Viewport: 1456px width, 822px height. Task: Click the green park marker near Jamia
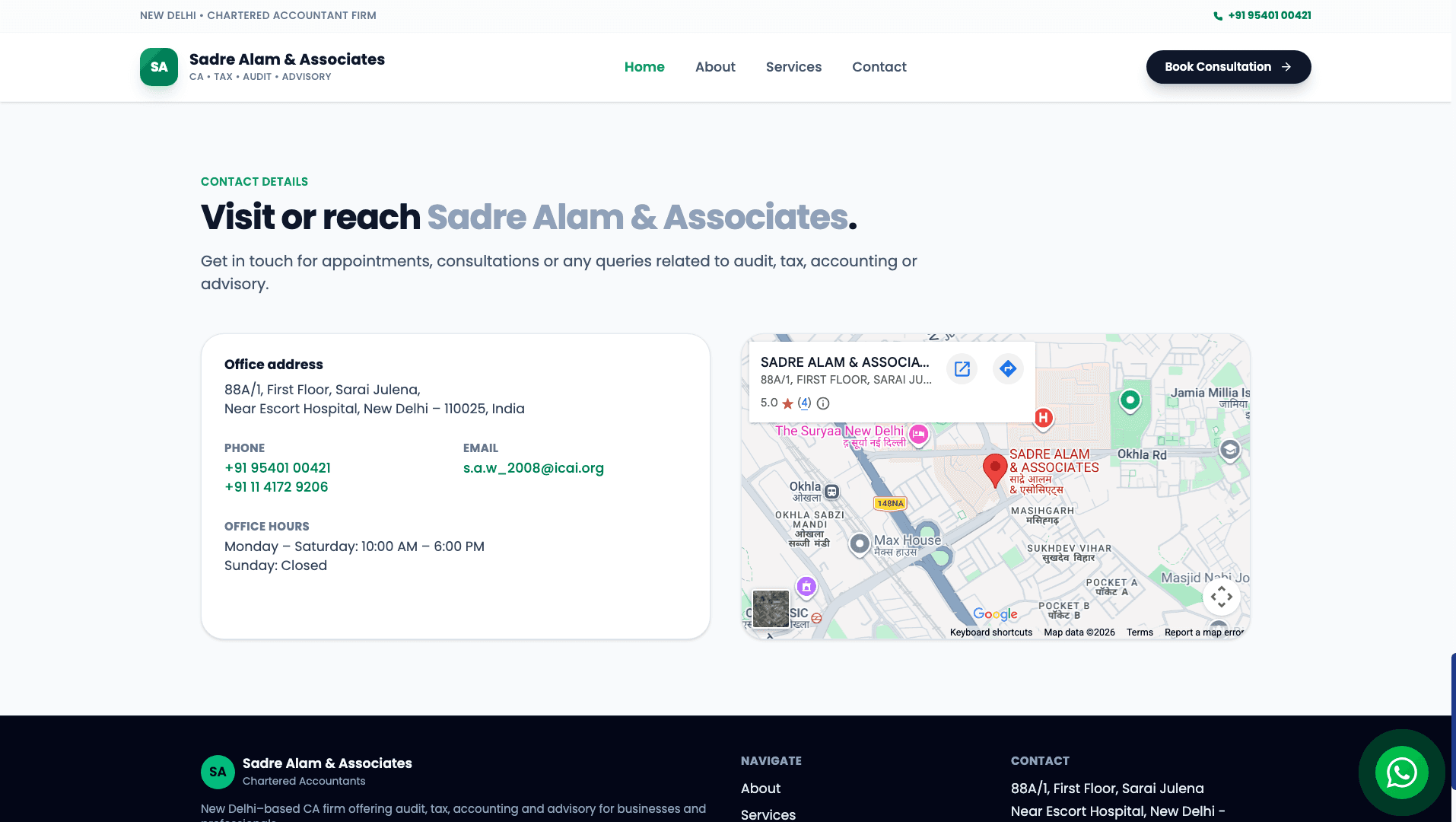1130,400
